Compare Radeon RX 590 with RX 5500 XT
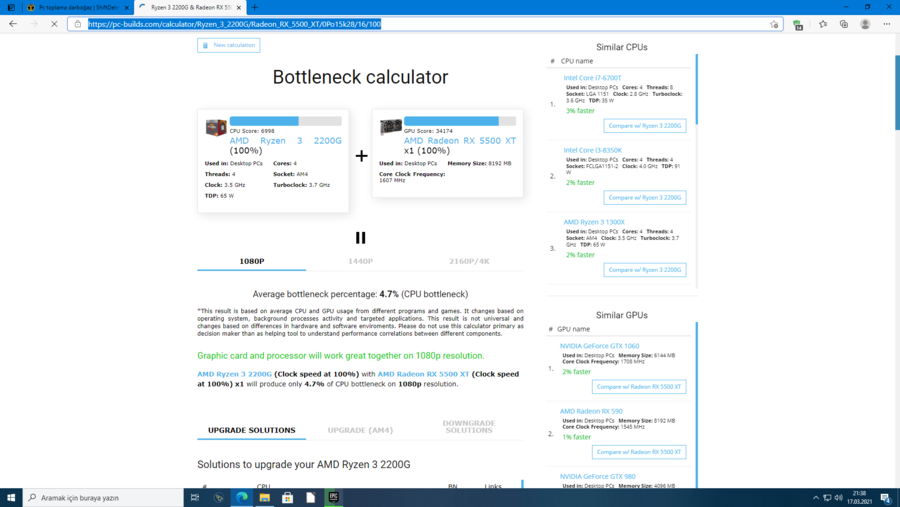The image size is (900, 507). (639, 452)
